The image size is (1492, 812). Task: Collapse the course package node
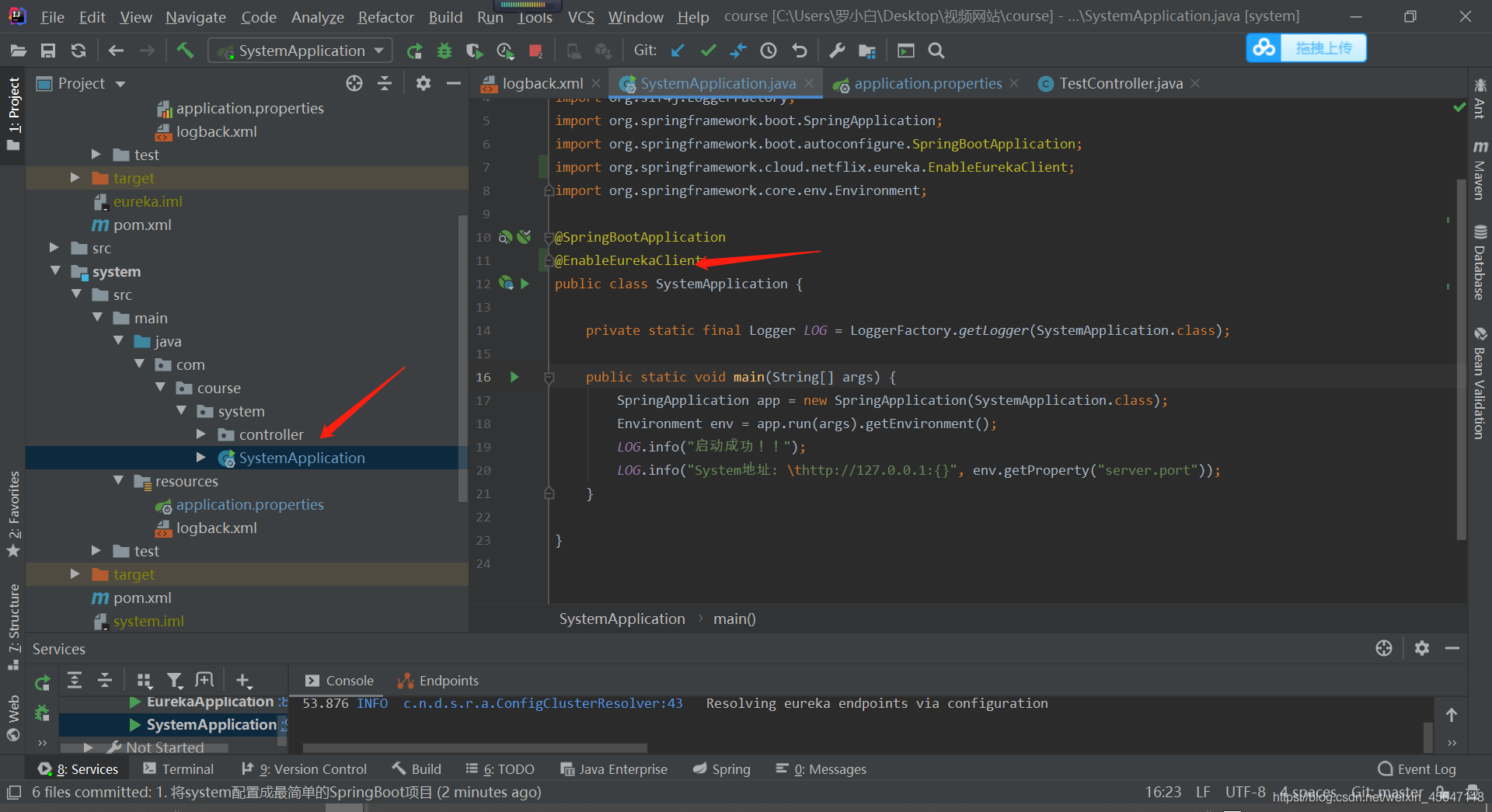(160, 388)
